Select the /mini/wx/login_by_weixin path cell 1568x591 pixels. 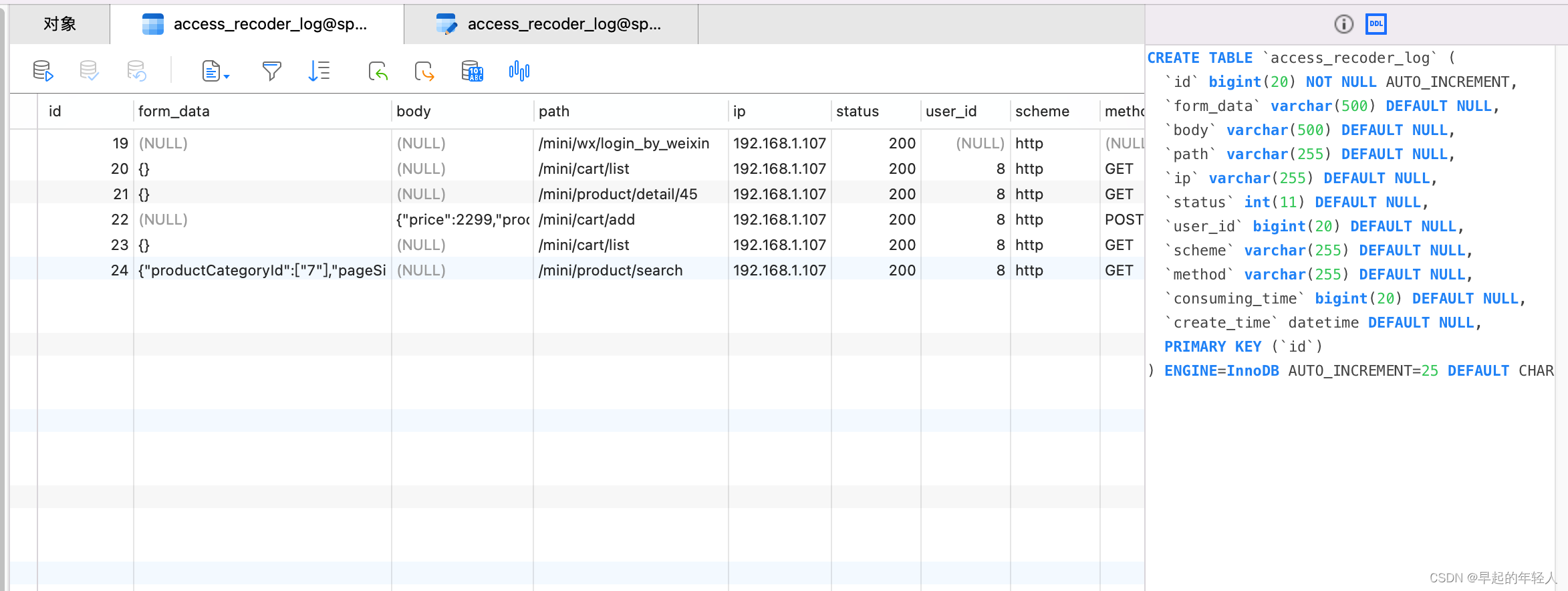coord(631,143)
